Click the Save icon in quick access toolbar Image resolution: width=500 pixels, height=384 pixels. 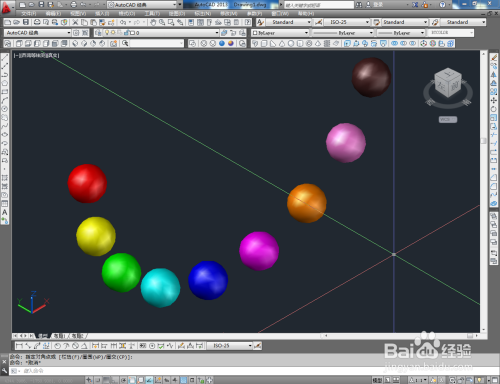[x=41, y=5]
